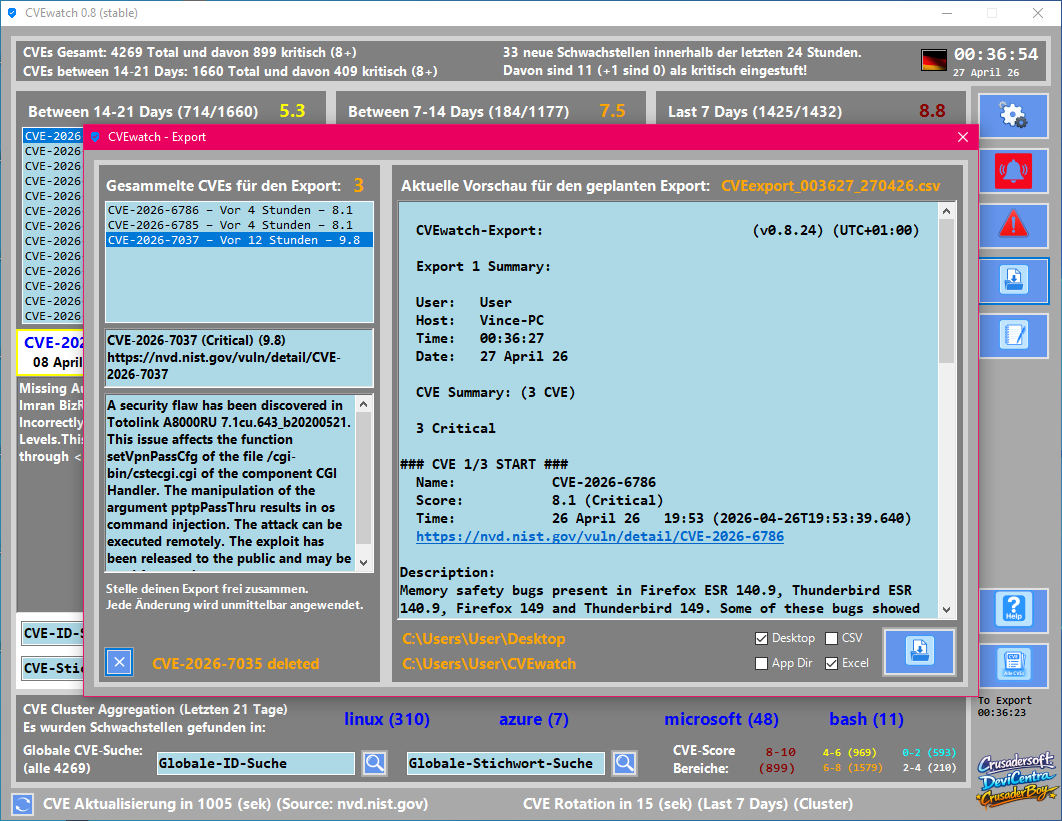This screenshot has width=1062, height=821.
Task: Click the C:\Users\User\Desktop path
Action: click(x=484, y=639)
